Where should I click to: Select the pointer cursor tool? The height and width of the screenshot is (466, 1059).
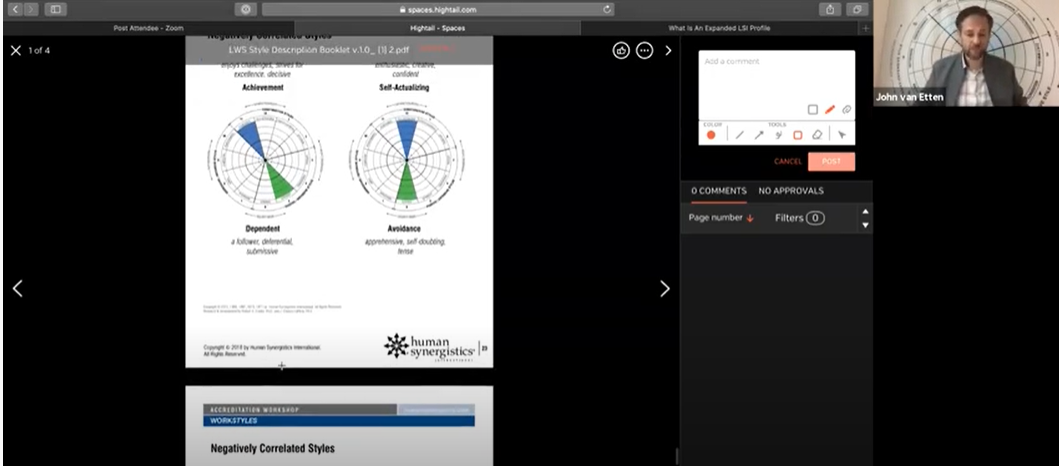point(842,135)
